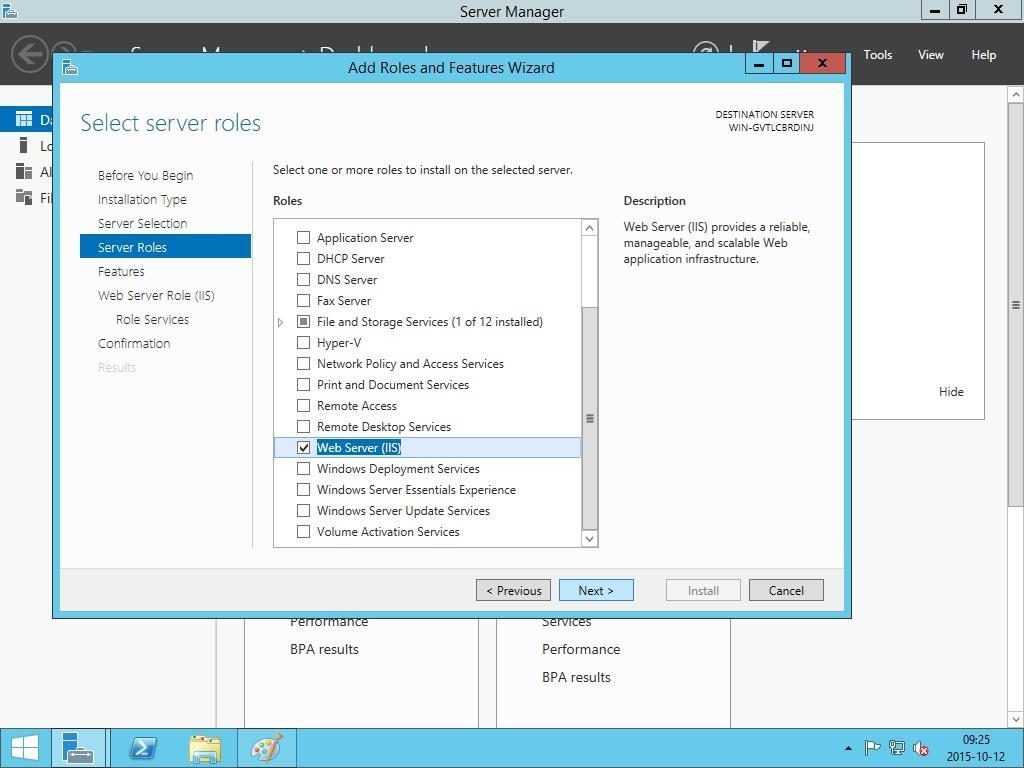Click the roles list scroll-down arrow
The width and height of the screenshot is (1024, 768).
[590, 539]
